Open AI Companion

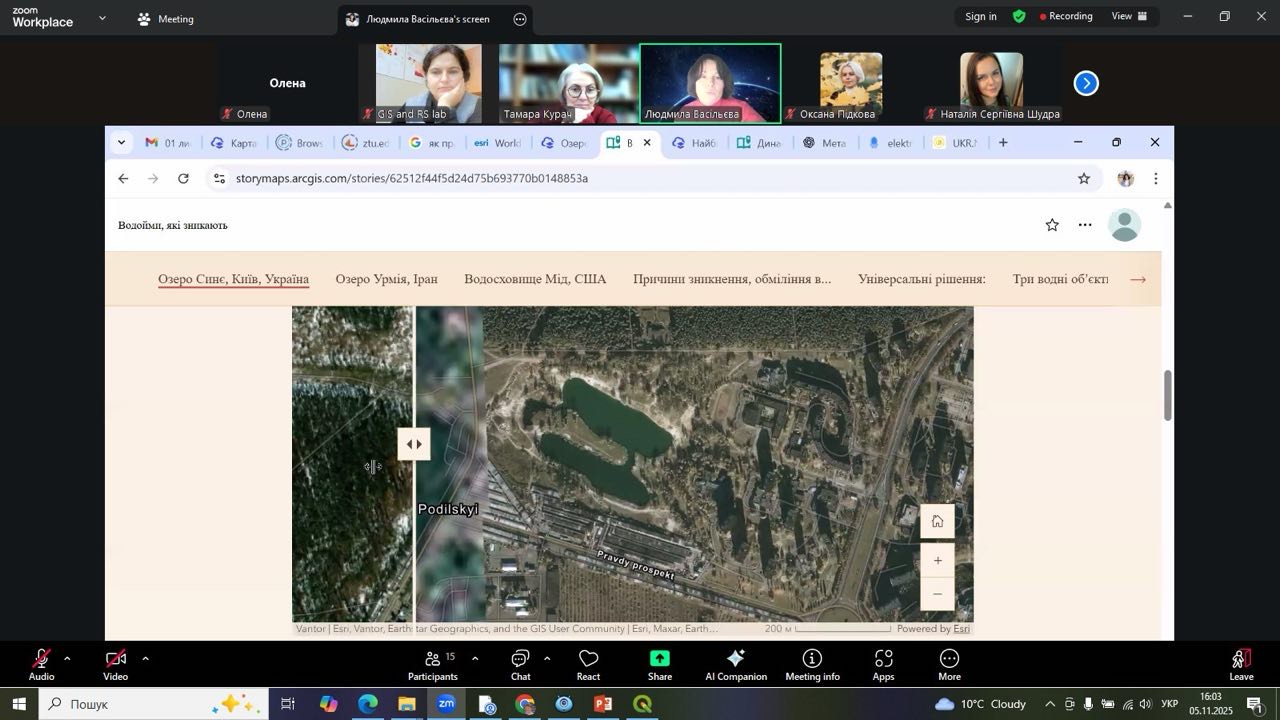click(738, 664)
